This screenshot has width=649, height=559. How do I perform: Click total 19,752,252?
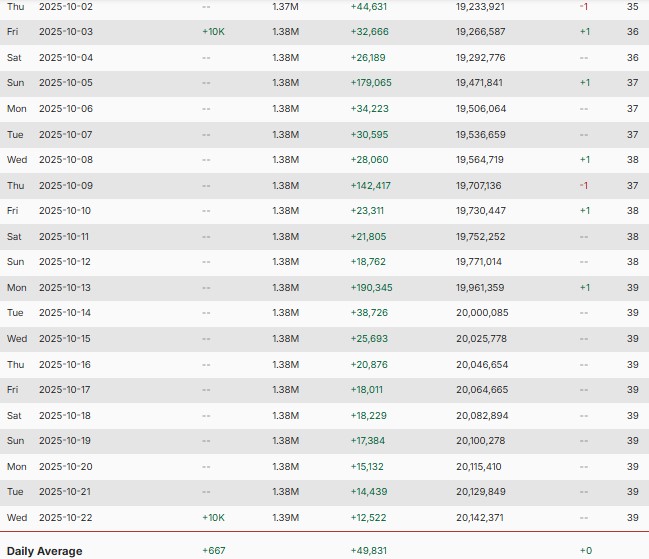point(481,237)
